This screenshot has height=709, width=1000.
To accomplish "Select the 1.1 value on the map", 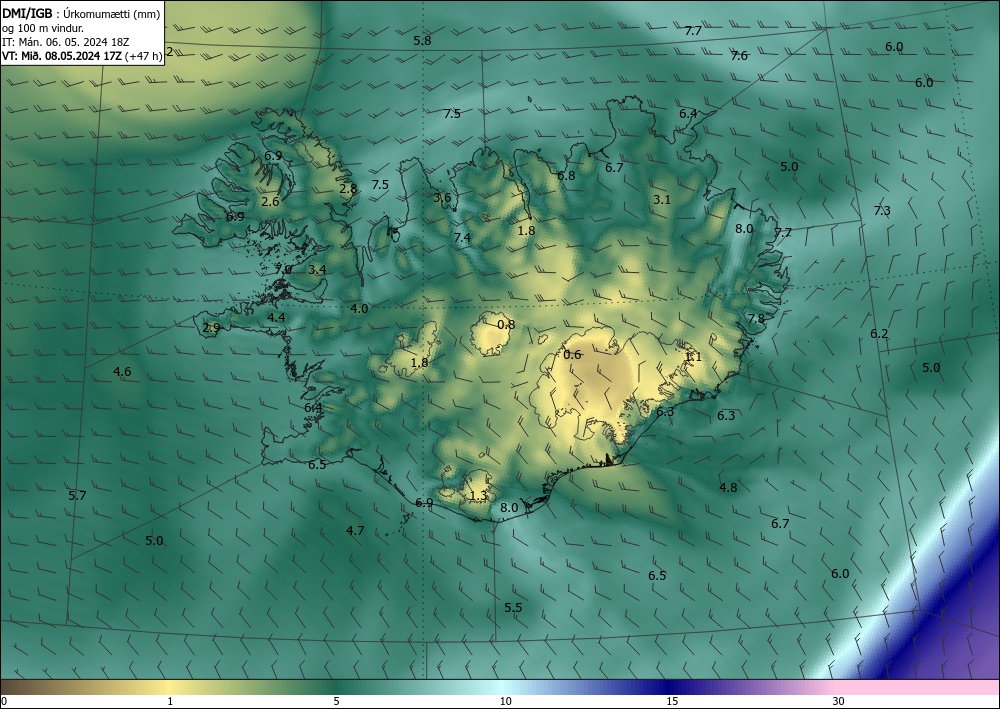I will pyautogui.click(x=693, y=356).
